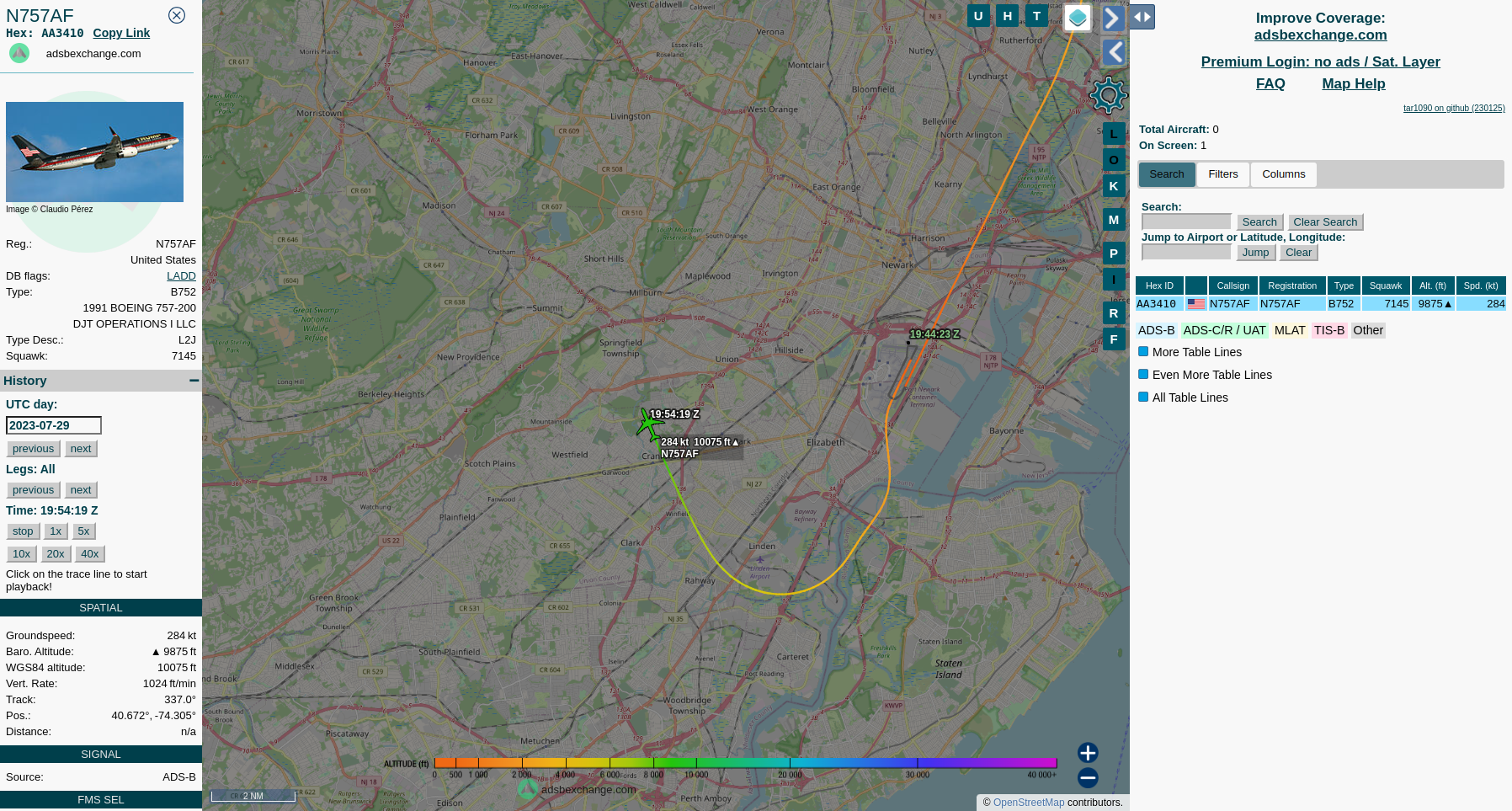This screenshot has width=1512, height=811.
Task: Select previous leg
Action: pos(34,490)
